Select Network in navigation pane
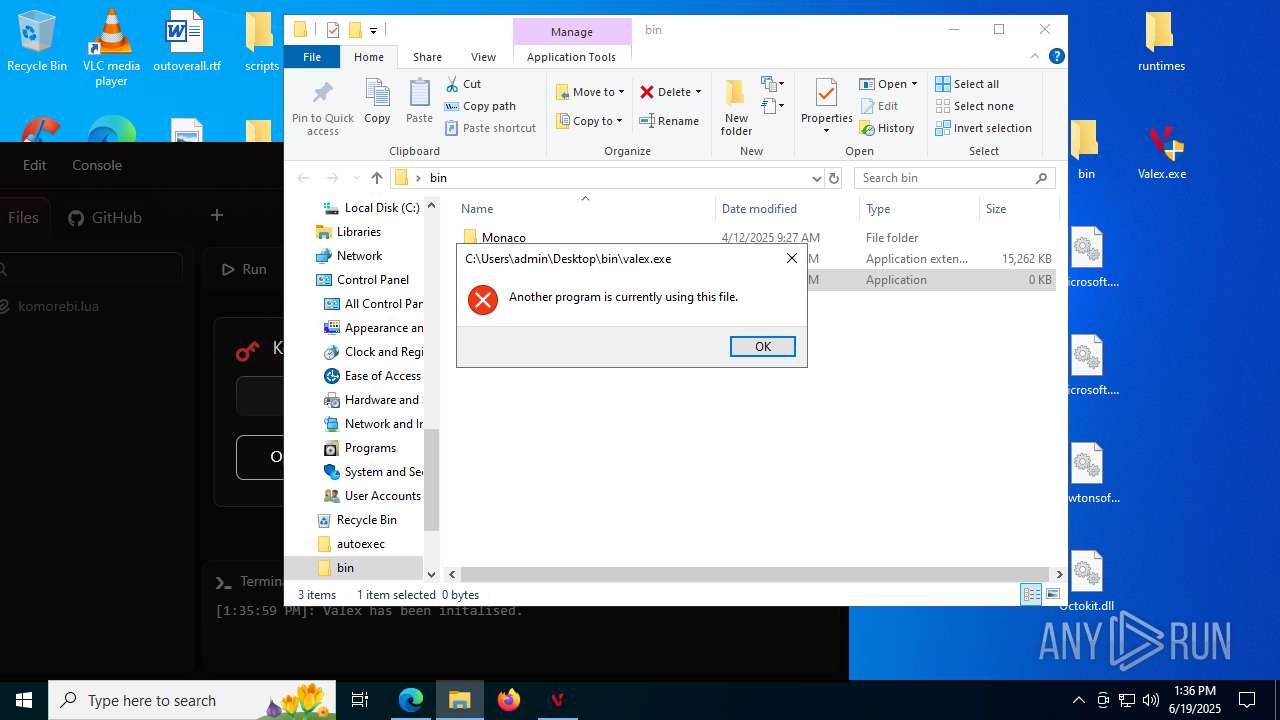 359,256
